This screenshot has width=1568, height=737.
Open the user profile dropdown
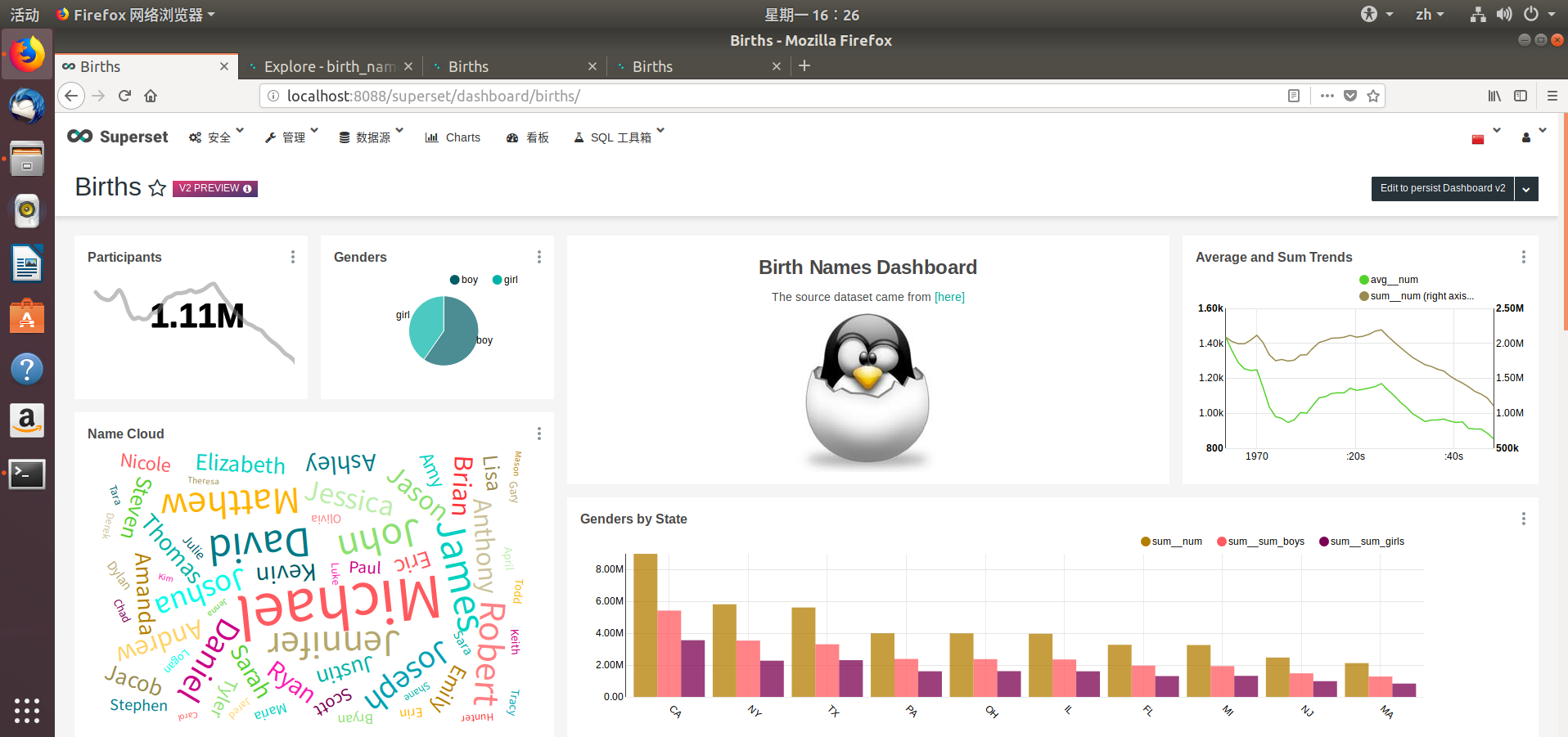click(1534, 137)
